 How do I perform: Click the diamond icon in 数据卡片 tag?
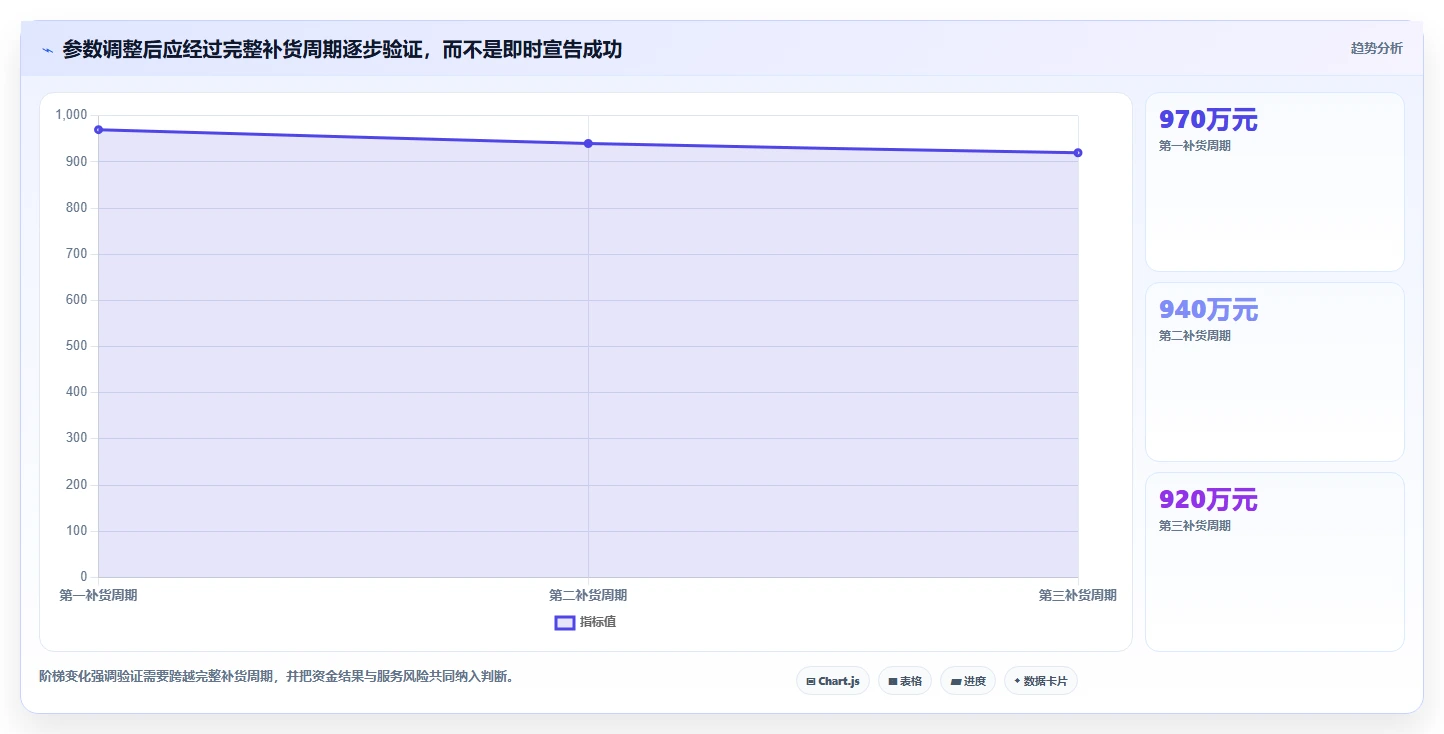pos(1017,680)
